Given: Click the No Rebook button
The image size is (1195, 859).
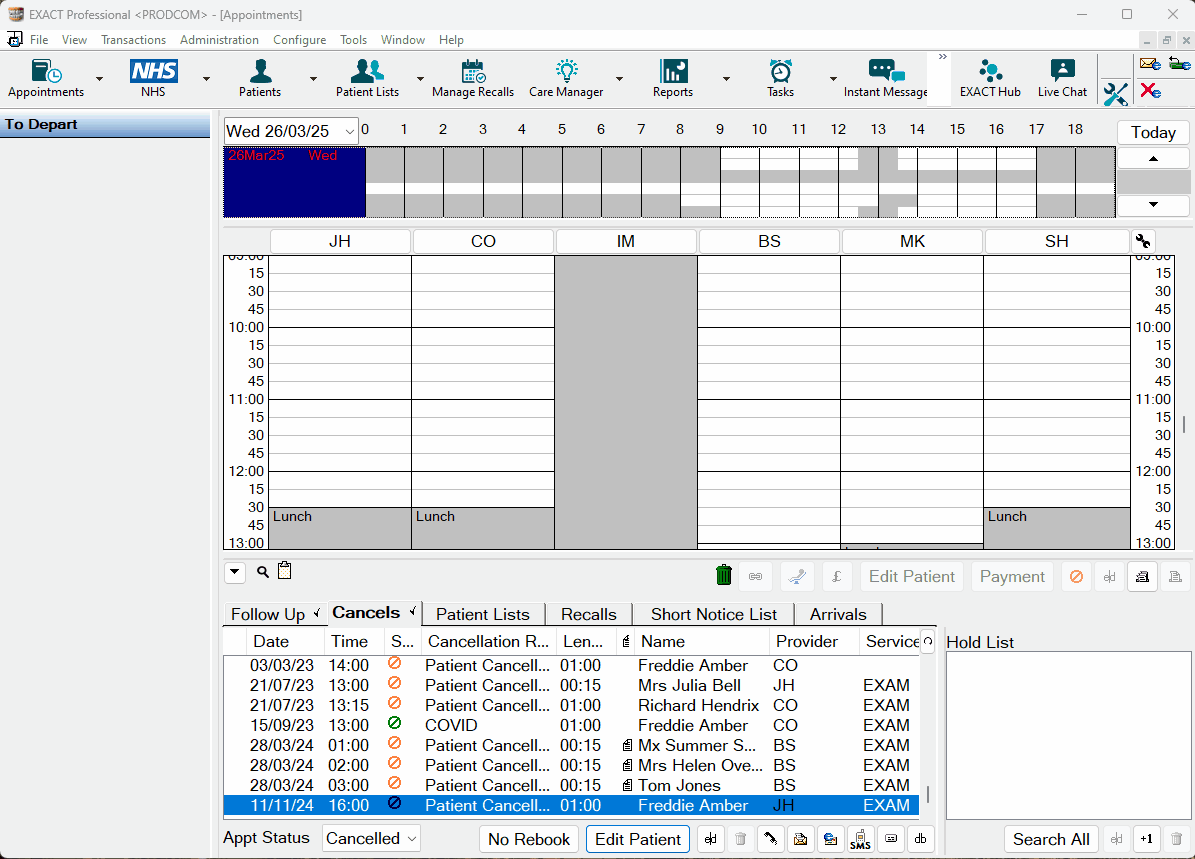Looking at the screenshot, I should 529,839.
